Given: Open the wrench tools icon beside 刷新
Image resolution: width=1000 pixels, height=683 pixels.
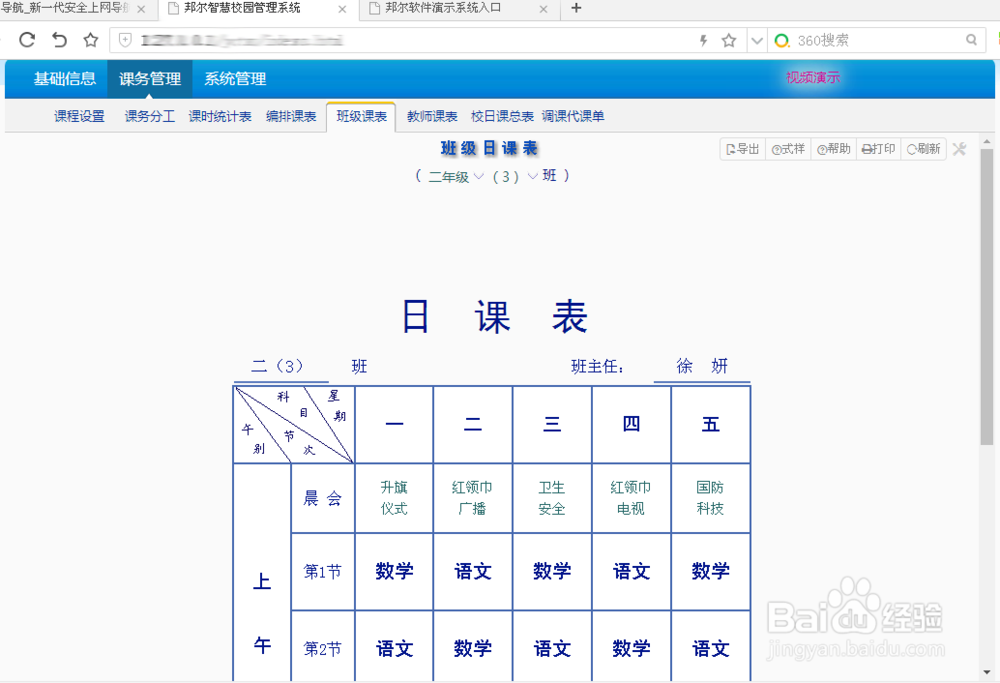Looking at the screenshot, I should click(x=958, y=149).
